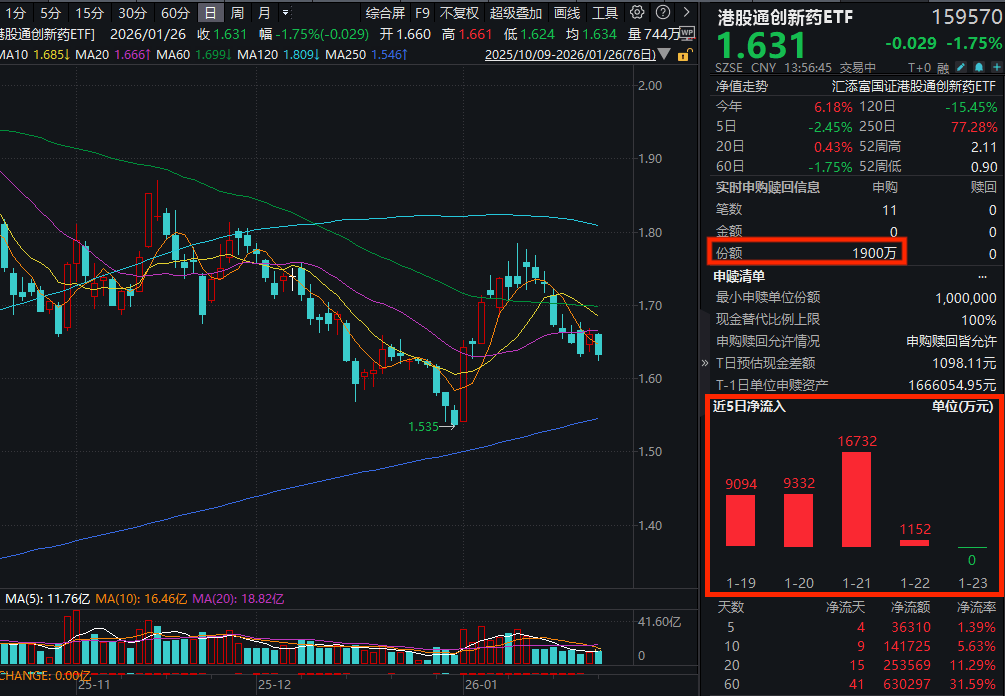
Task: Open the price alert bell icon
Action: tap(977, 66)
